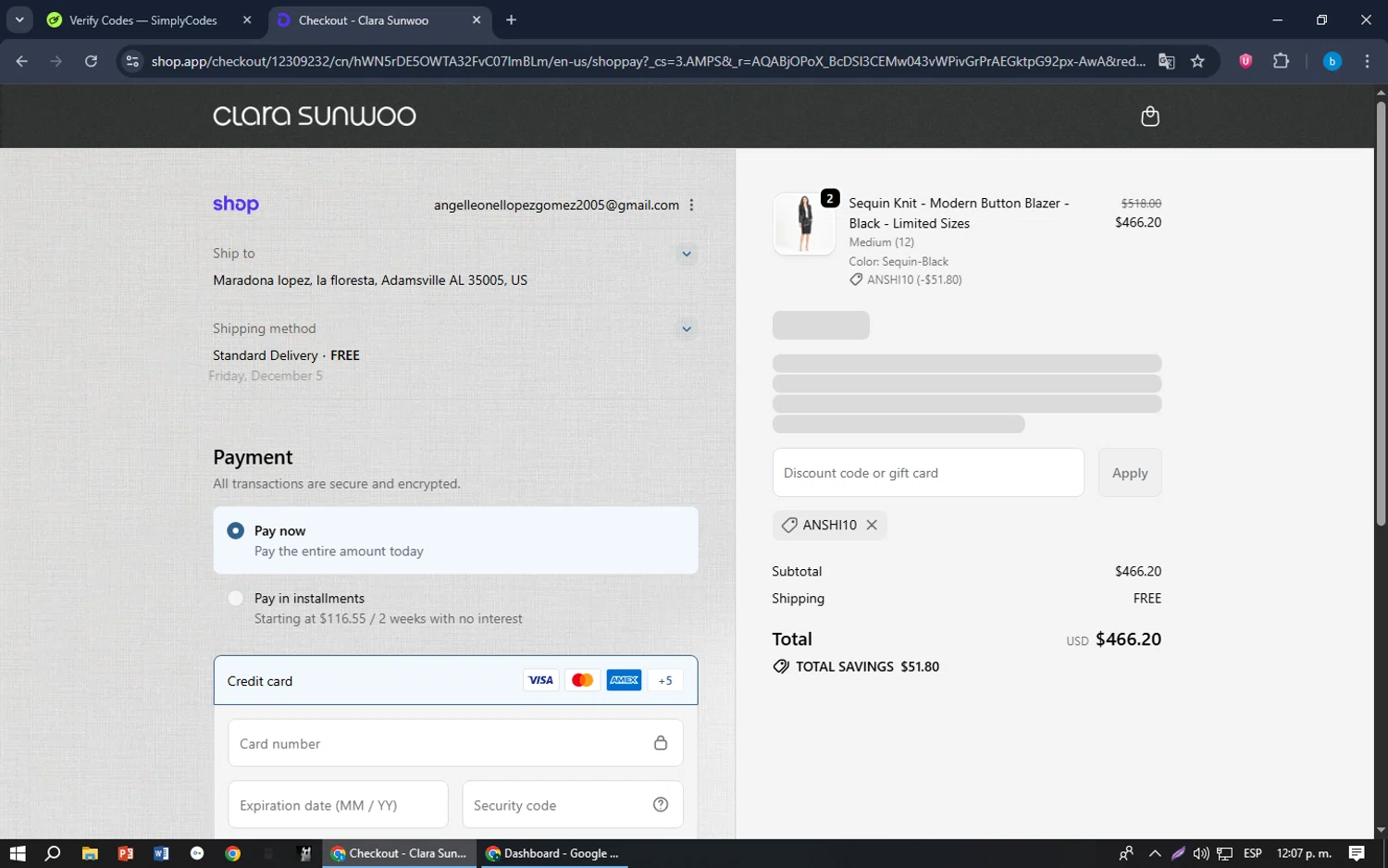Open the notification center
1388x868 pixels.
click(x=1357, y=853)
